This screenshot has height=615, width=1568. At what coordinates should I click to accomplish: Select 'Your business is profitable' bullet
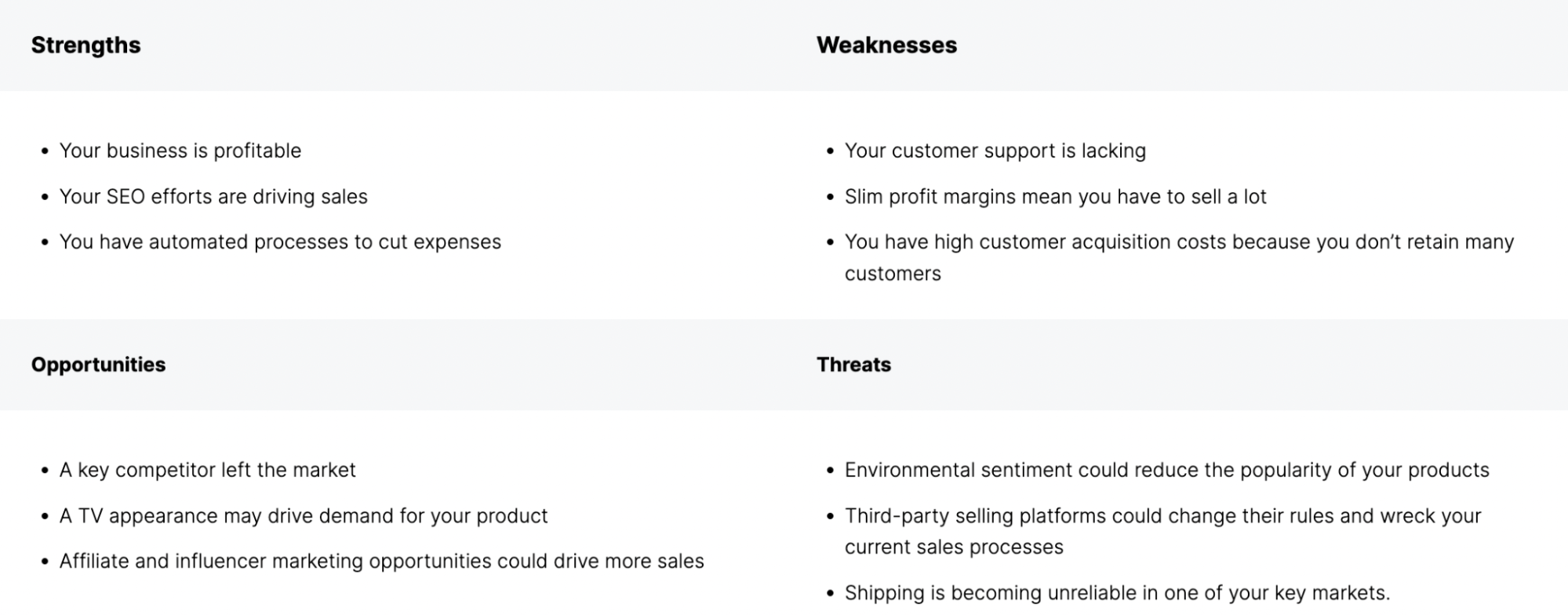[x=180, y=151]
